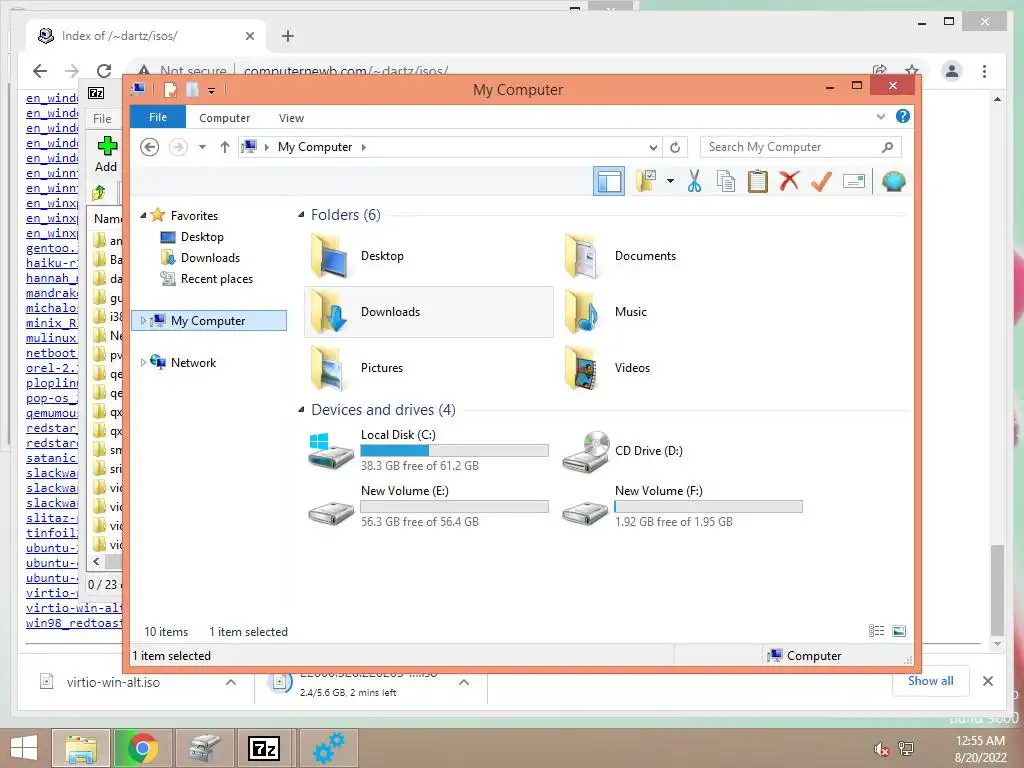Viewport: 1024px width, 768px height.
Task: Open the New Volume (F:) drive
Action: click(x=682, y=506)
